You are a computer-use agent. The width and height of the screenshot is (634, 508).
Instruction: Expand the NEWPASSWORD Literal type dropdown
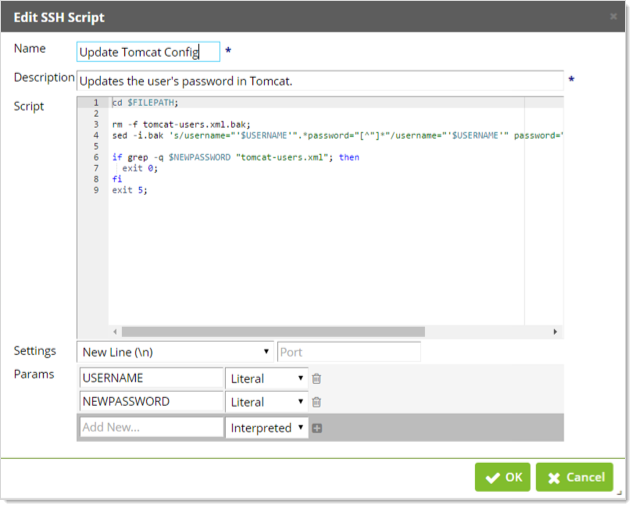click(x=267, y=402)
